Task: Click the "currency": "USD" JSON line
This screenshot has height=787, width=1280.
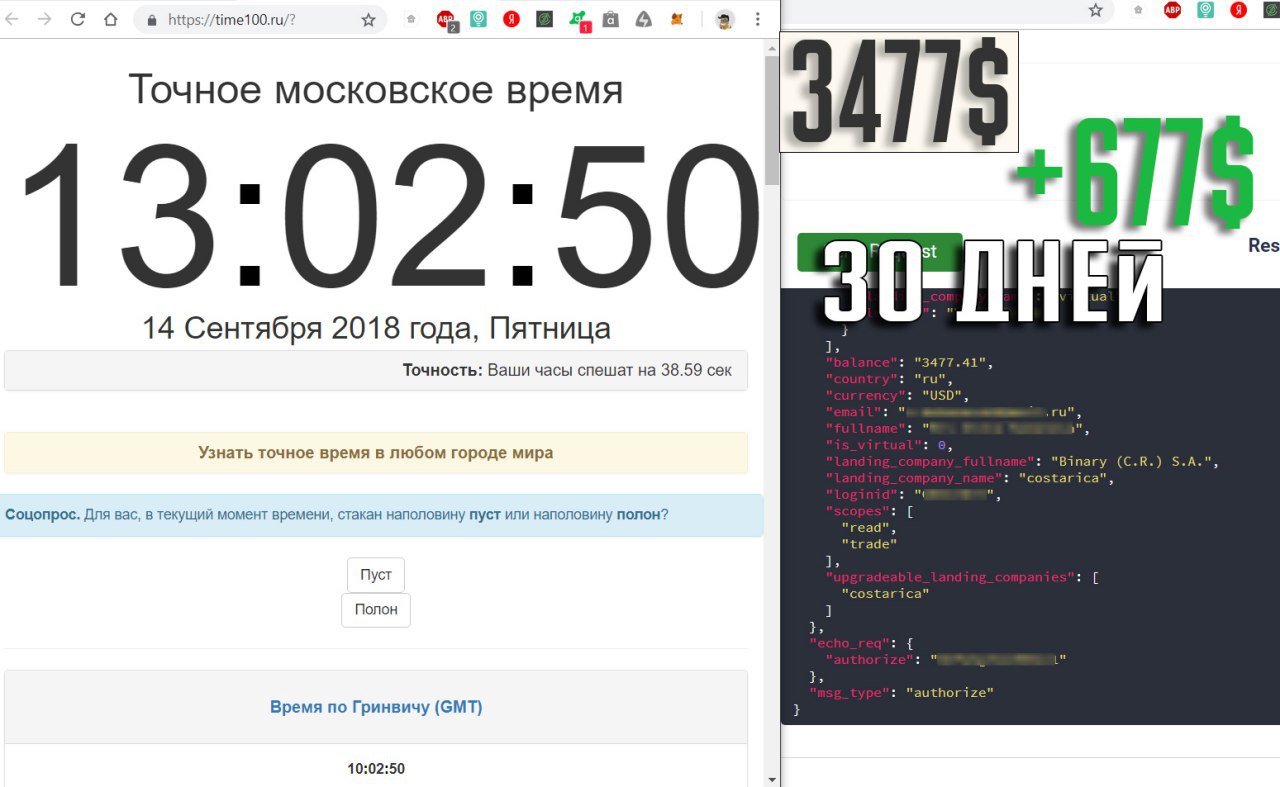Action: [896, 395]
